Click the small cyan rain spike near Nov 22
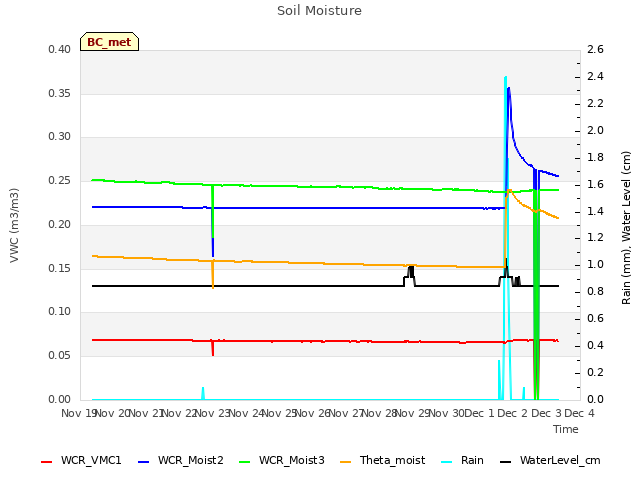The height and width of the screenshot is (480, 640). point(203,393)
